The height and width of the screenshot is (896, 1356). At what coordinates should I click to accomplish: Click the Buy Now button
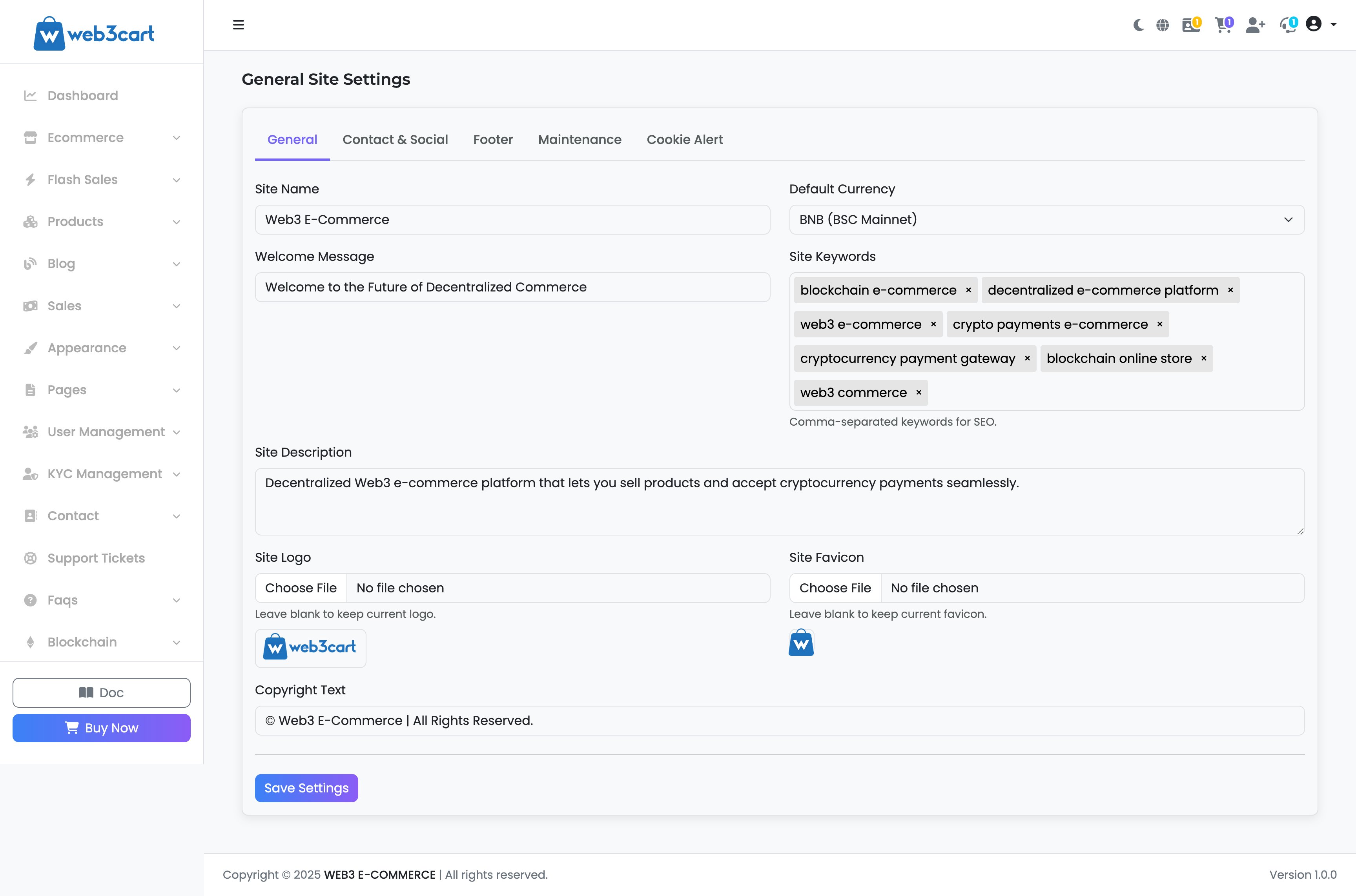pos(102,727)
